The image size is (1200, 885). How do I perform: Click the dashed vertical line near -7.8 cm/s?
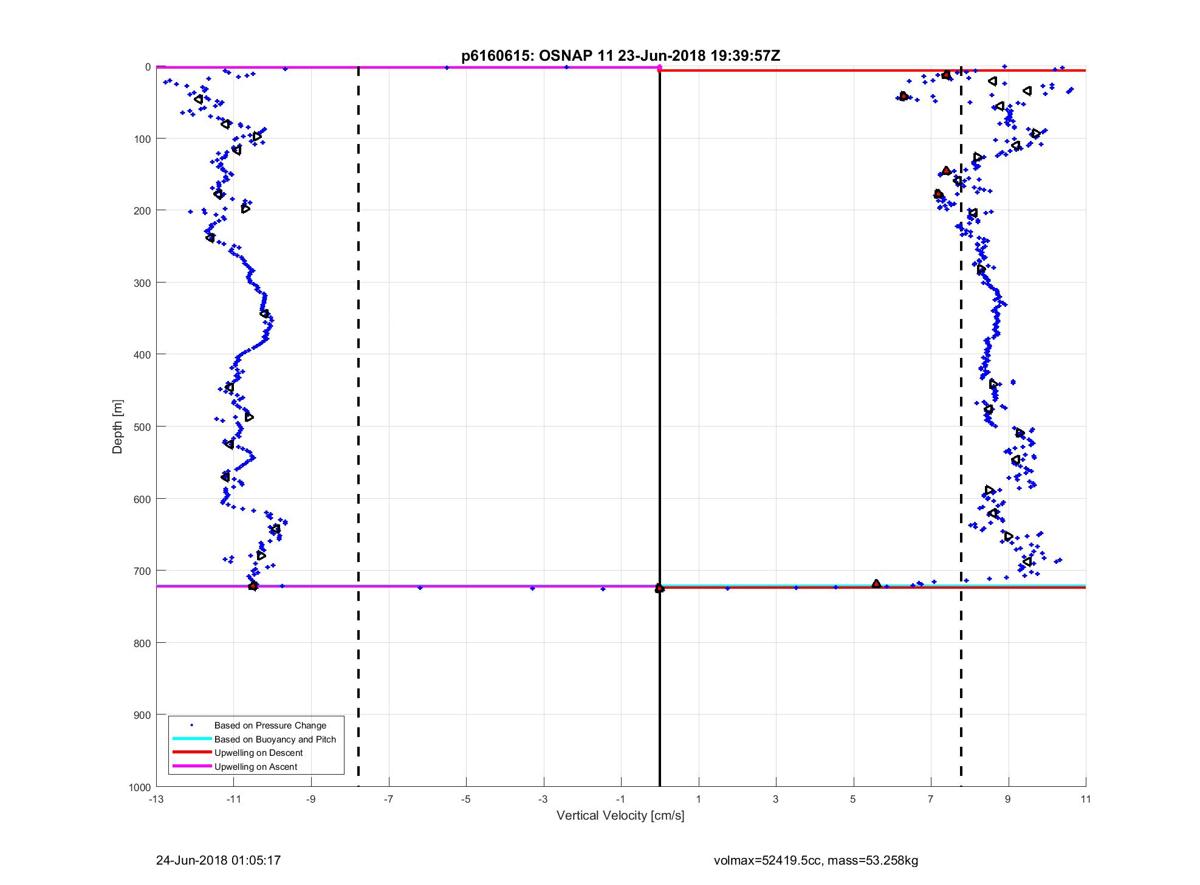[358, 427]
